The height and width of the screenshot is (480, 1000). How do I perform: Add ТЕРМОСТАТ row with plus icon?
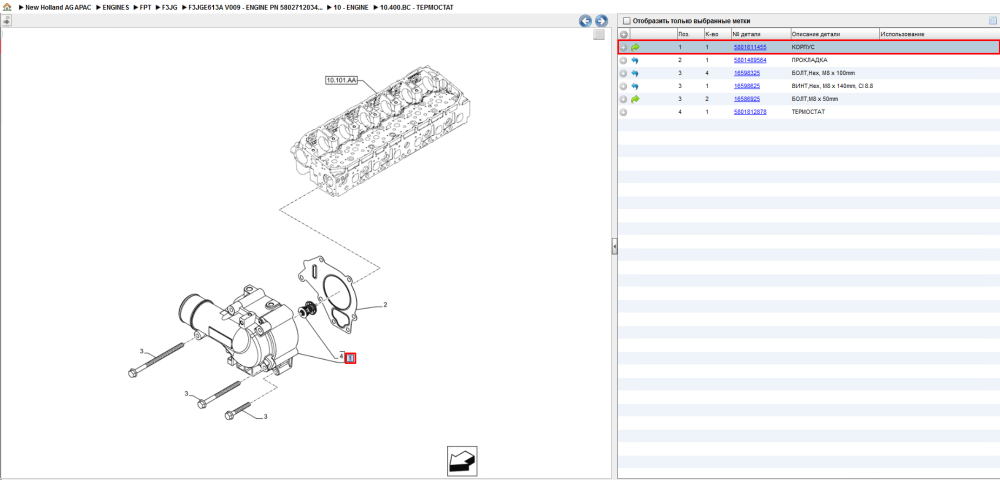click(624, 112)
